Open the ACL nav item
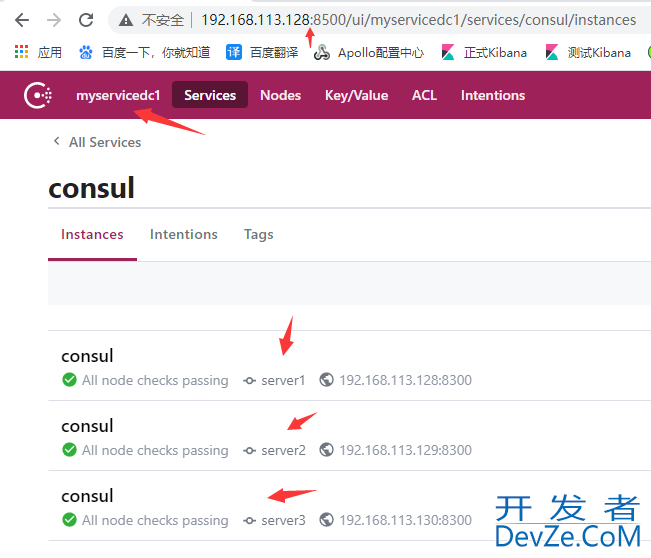 [424, 95]
